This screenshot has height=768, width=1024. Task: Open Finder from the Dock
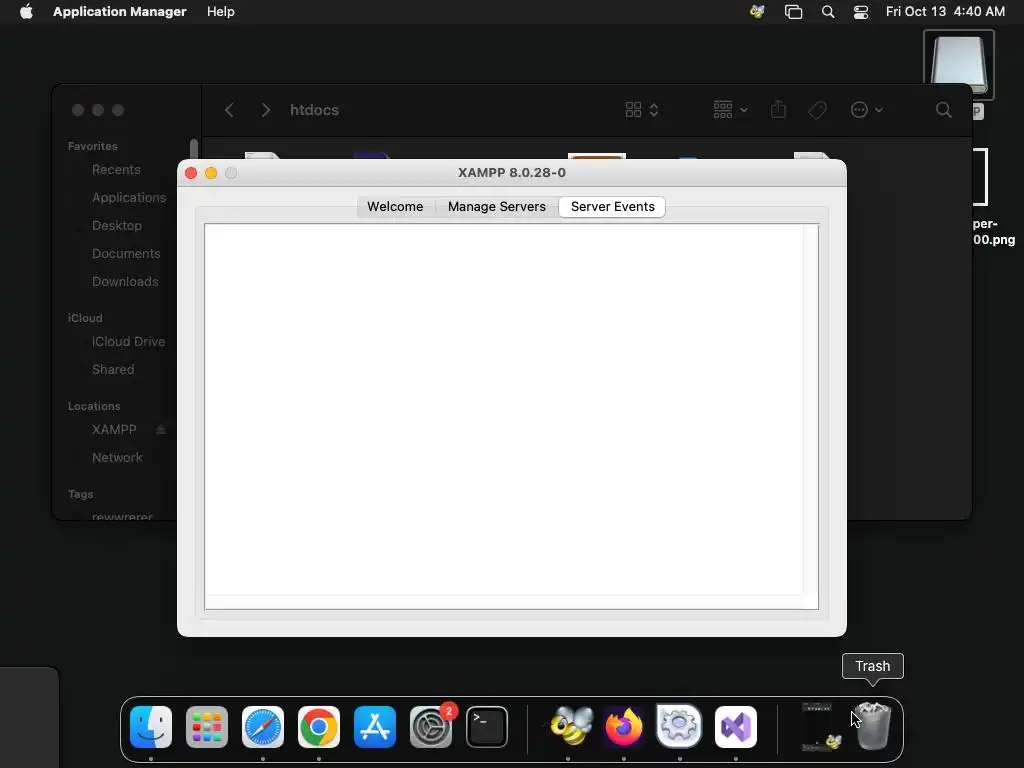point(151,727)
